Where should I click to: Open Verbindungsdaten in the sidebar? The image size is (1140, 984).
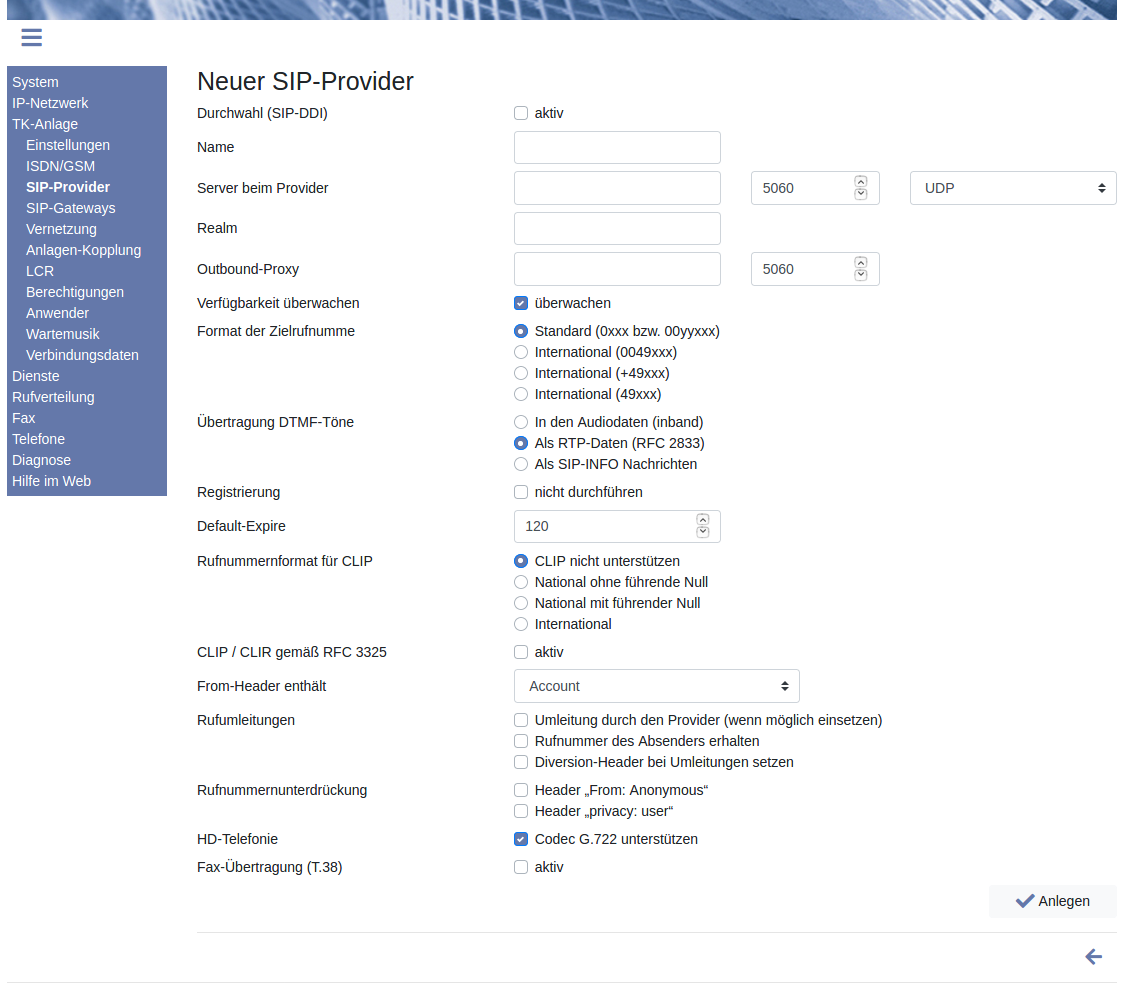pyautogui.click(x=82, y=355)
